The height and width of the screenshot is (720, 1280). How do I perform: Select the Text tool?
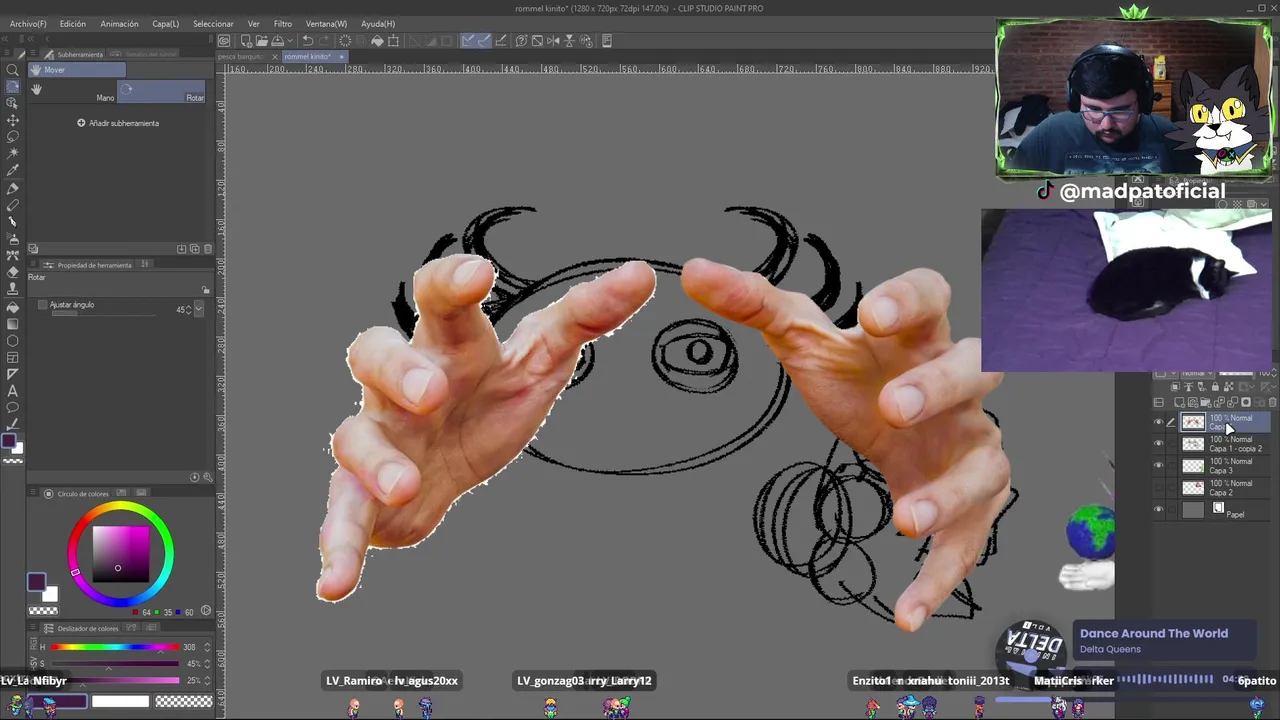13,391
